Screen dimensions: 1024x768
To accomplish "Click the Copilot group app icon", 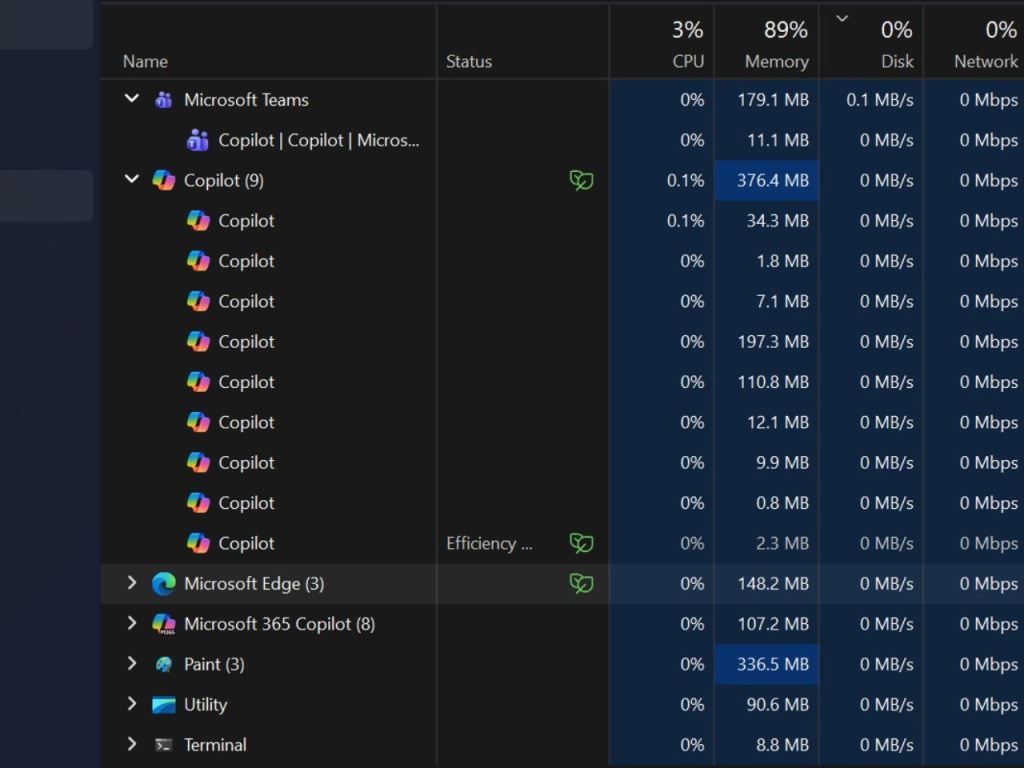I will click(163, 180).
